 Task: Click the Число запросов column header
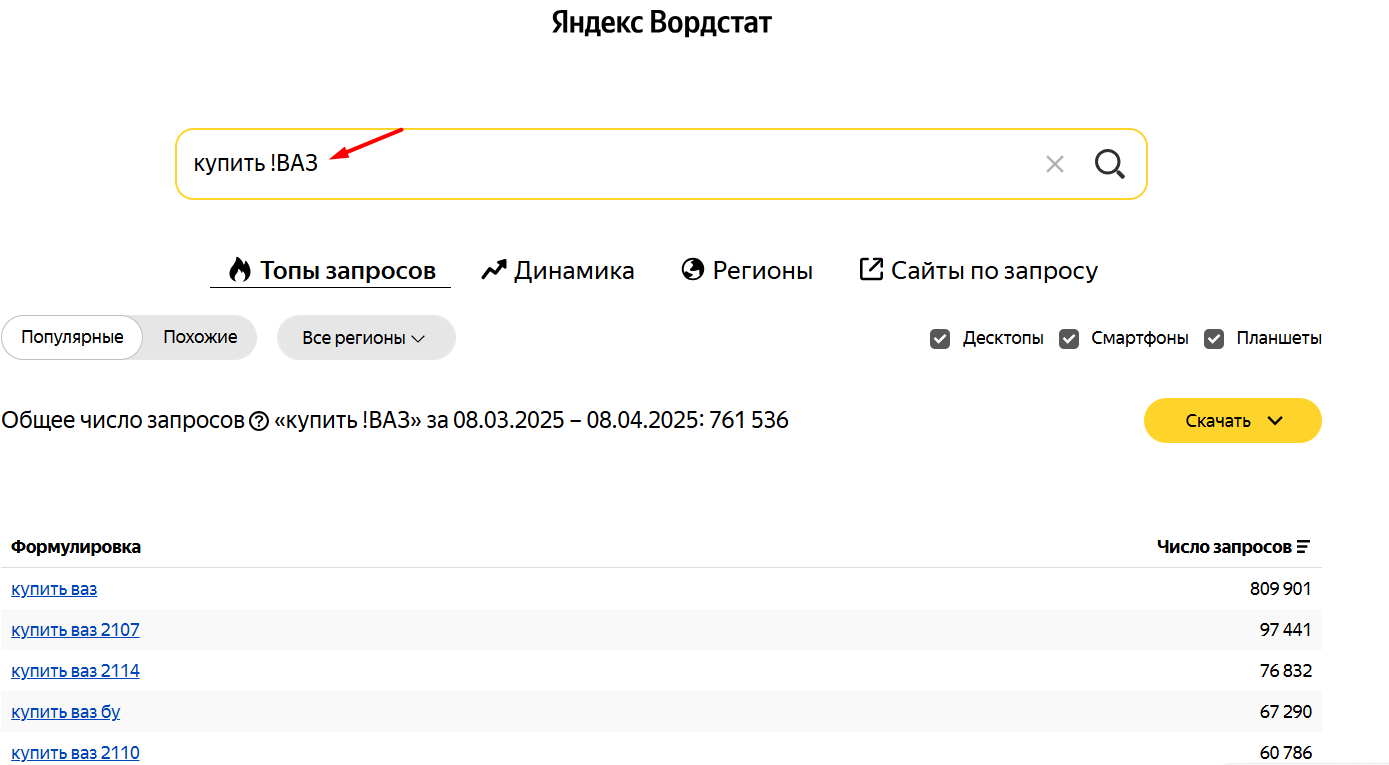click(1224, 547)
